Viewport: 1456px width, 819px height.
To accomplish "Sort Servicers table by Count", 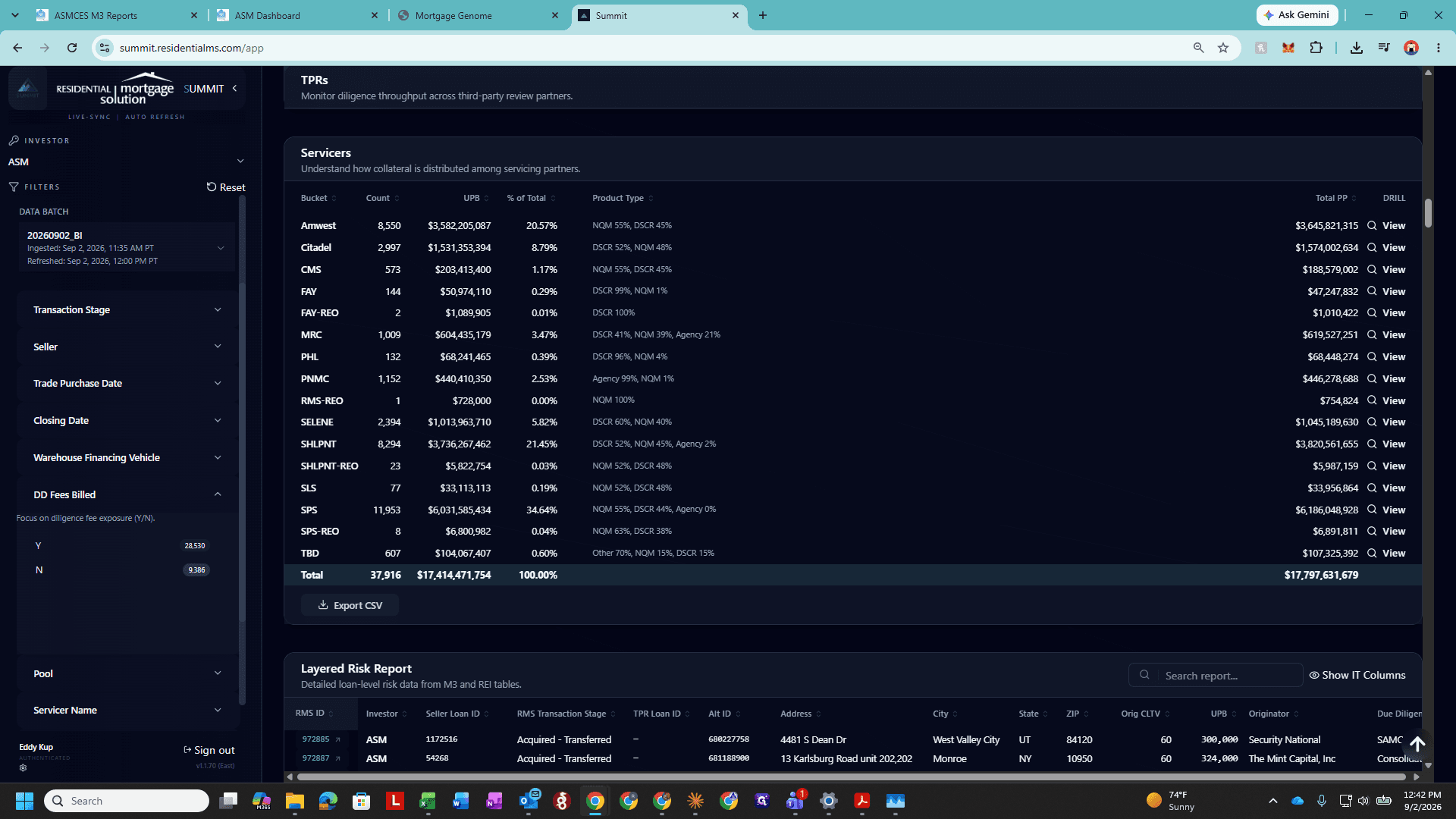I will coord(382,199).
